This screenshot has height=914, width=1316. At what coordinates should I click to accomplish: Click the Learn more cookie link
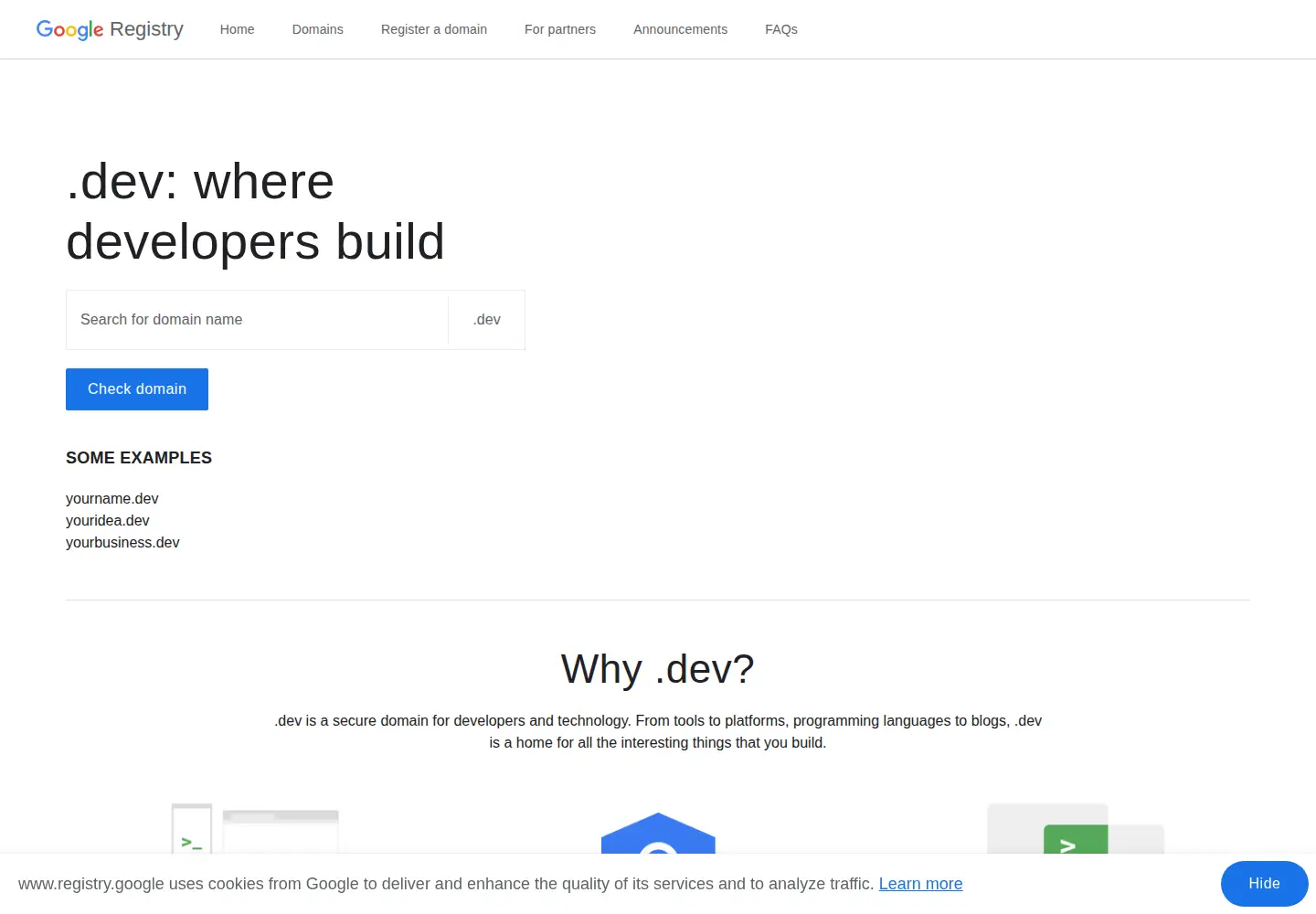920,884
